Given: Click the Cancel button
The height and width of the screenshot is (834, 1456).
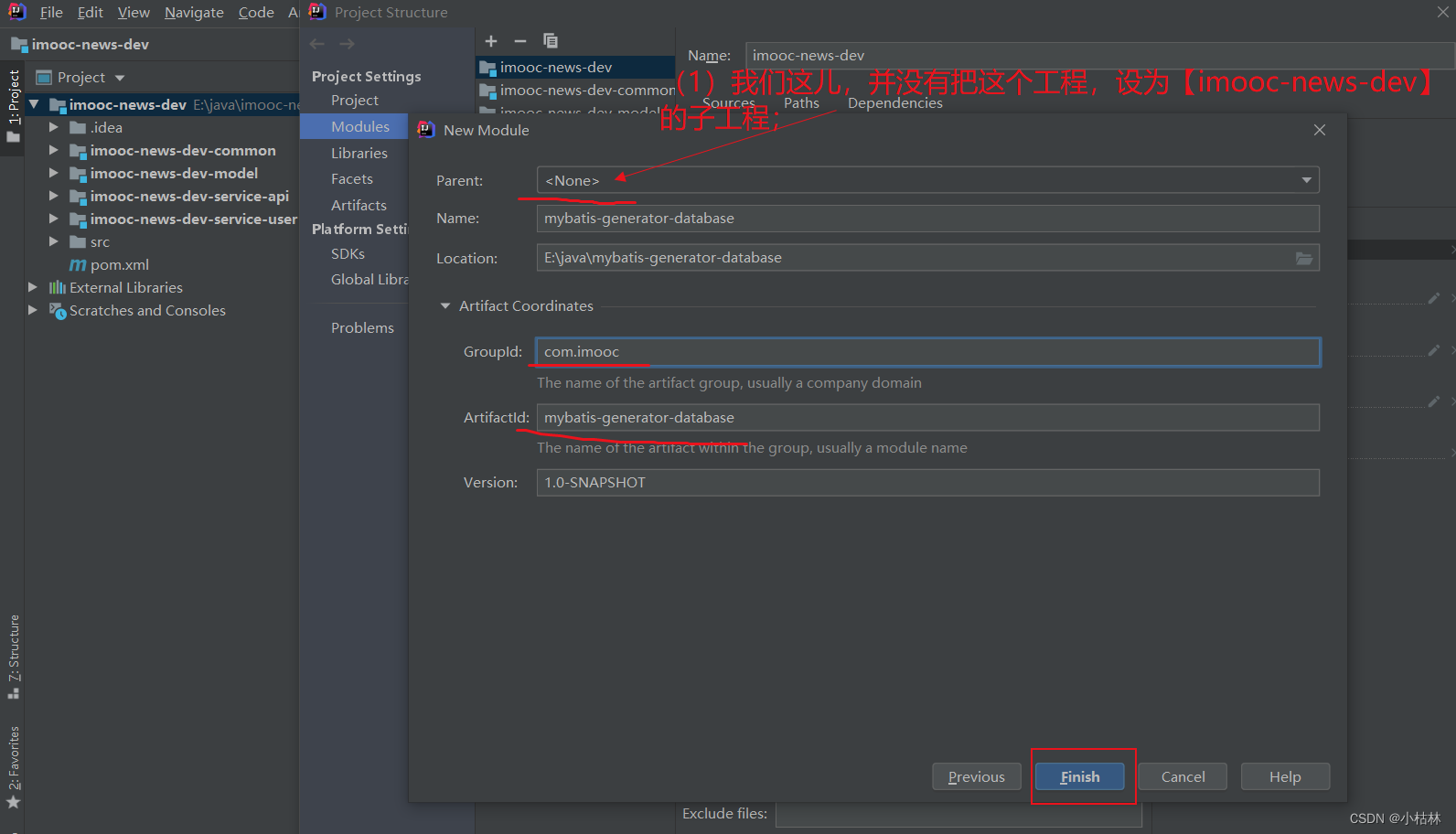Looking at the screenshot, I should [1183, 776].
